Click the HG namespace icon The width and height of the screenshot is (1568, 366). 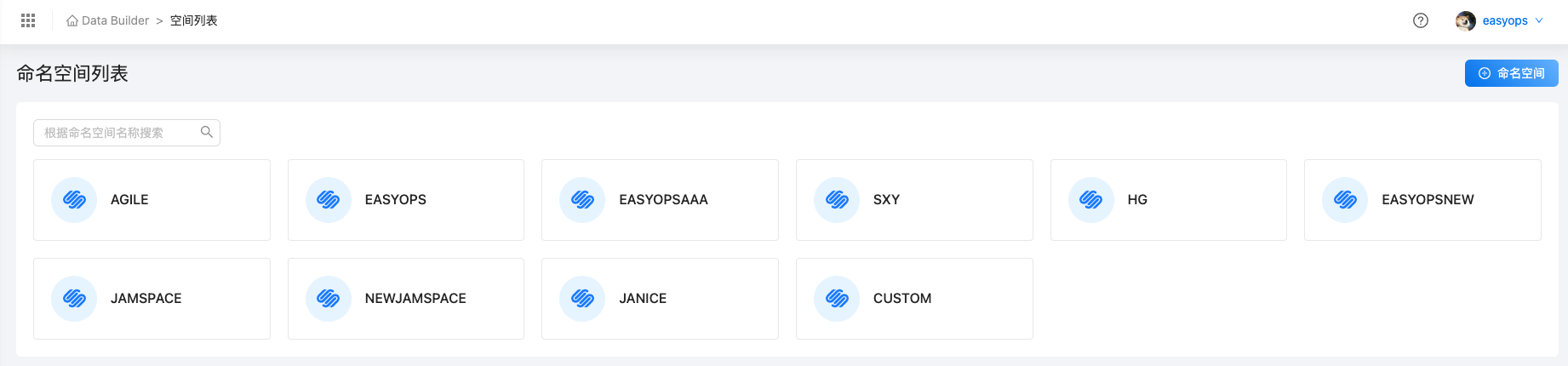(1091, 200)
